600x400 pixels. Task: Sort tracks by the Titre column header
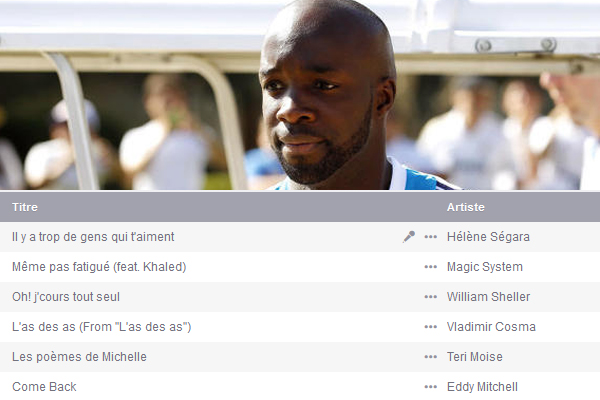(25, 207)
